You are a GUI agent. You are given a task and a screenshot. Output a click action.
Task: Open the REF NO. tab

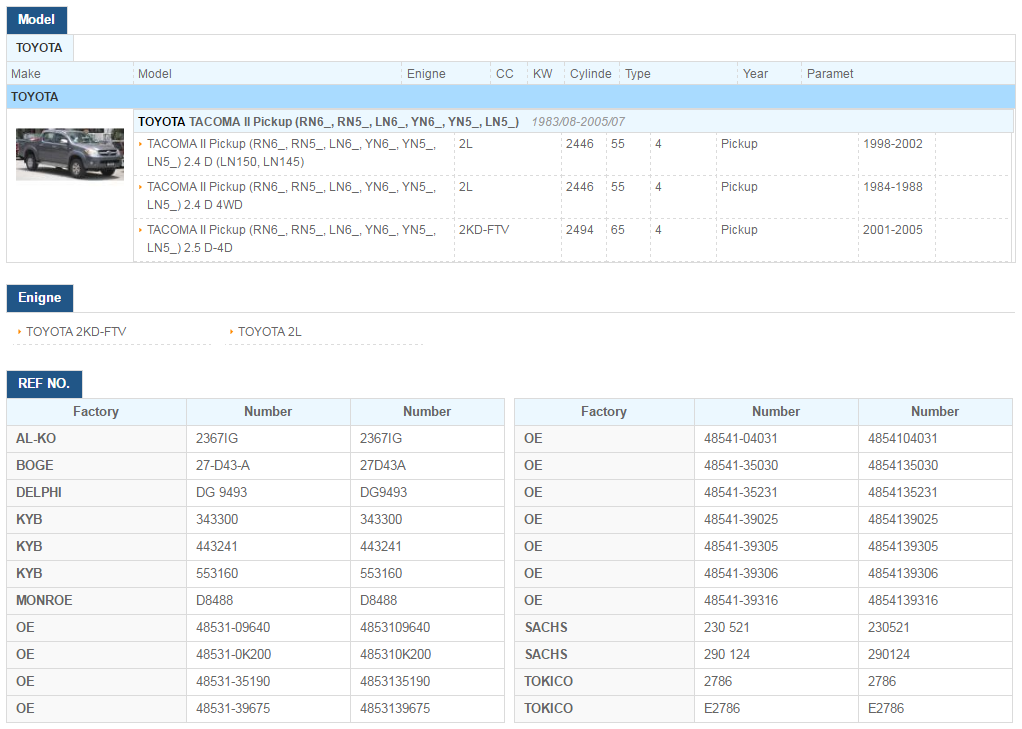(44, 383)
